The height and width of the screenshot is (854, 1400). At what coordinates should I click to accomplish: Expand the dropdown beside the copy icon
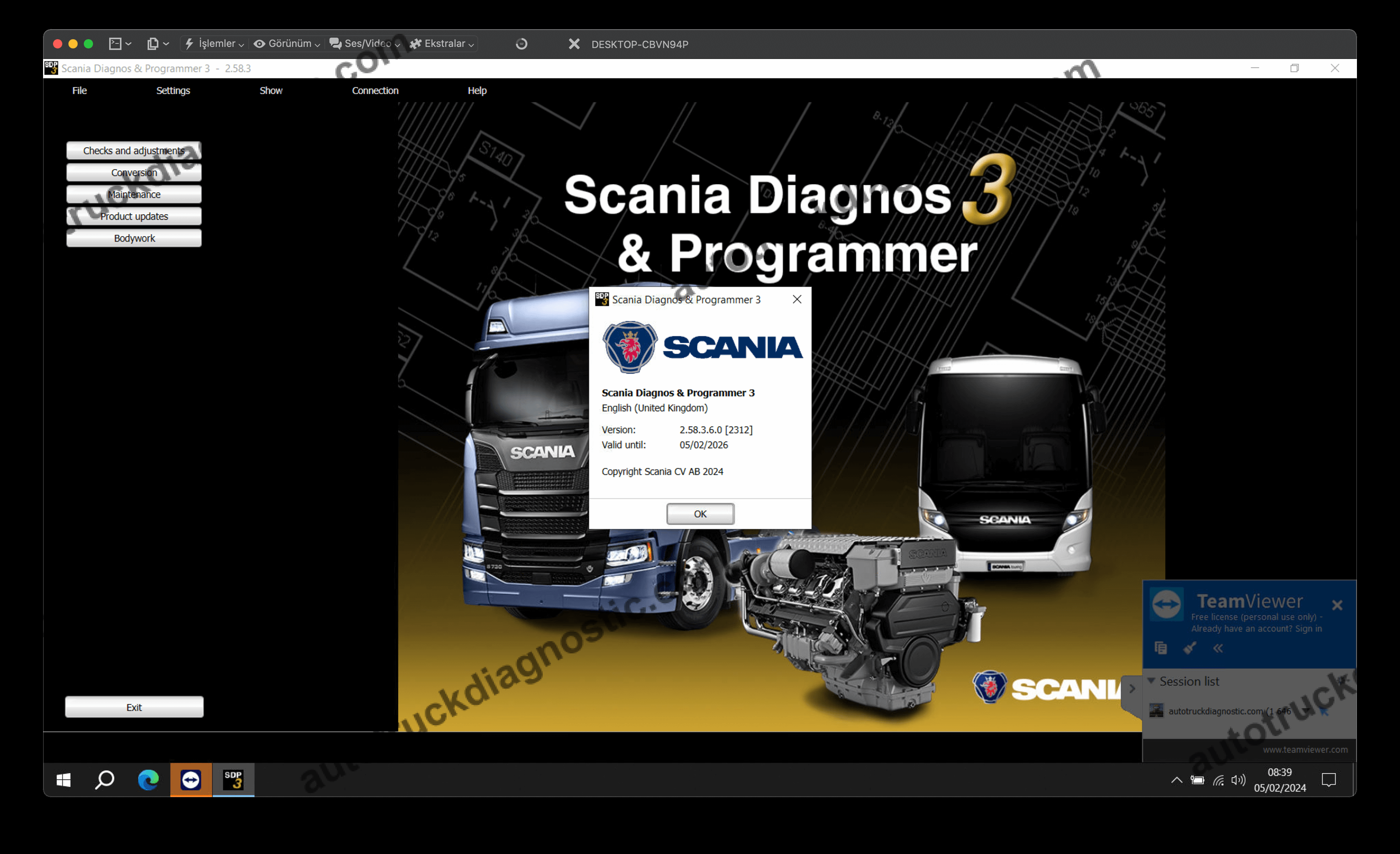pos(166,43)
